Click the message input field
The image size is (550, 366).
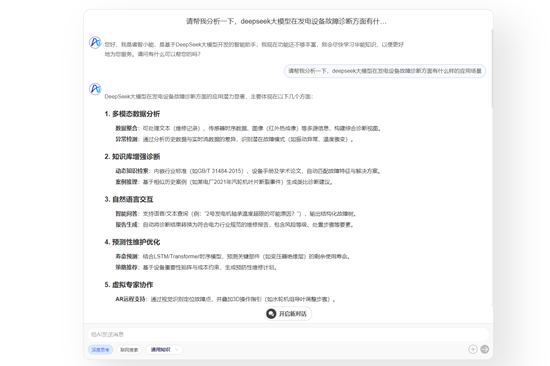coord(288,334)
